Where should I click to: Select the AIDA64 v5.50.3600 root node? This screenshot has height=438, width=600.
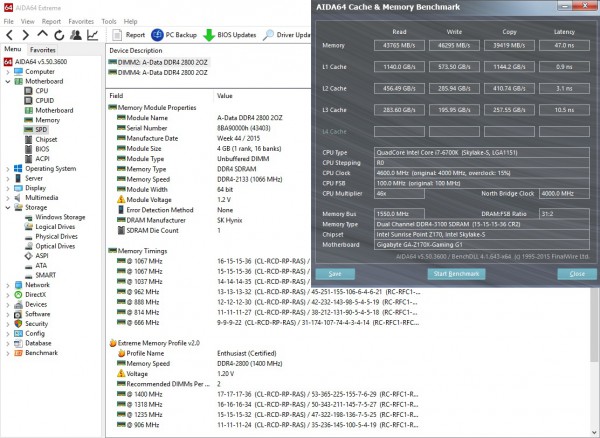pyautogui.click(x=35, y=62)
